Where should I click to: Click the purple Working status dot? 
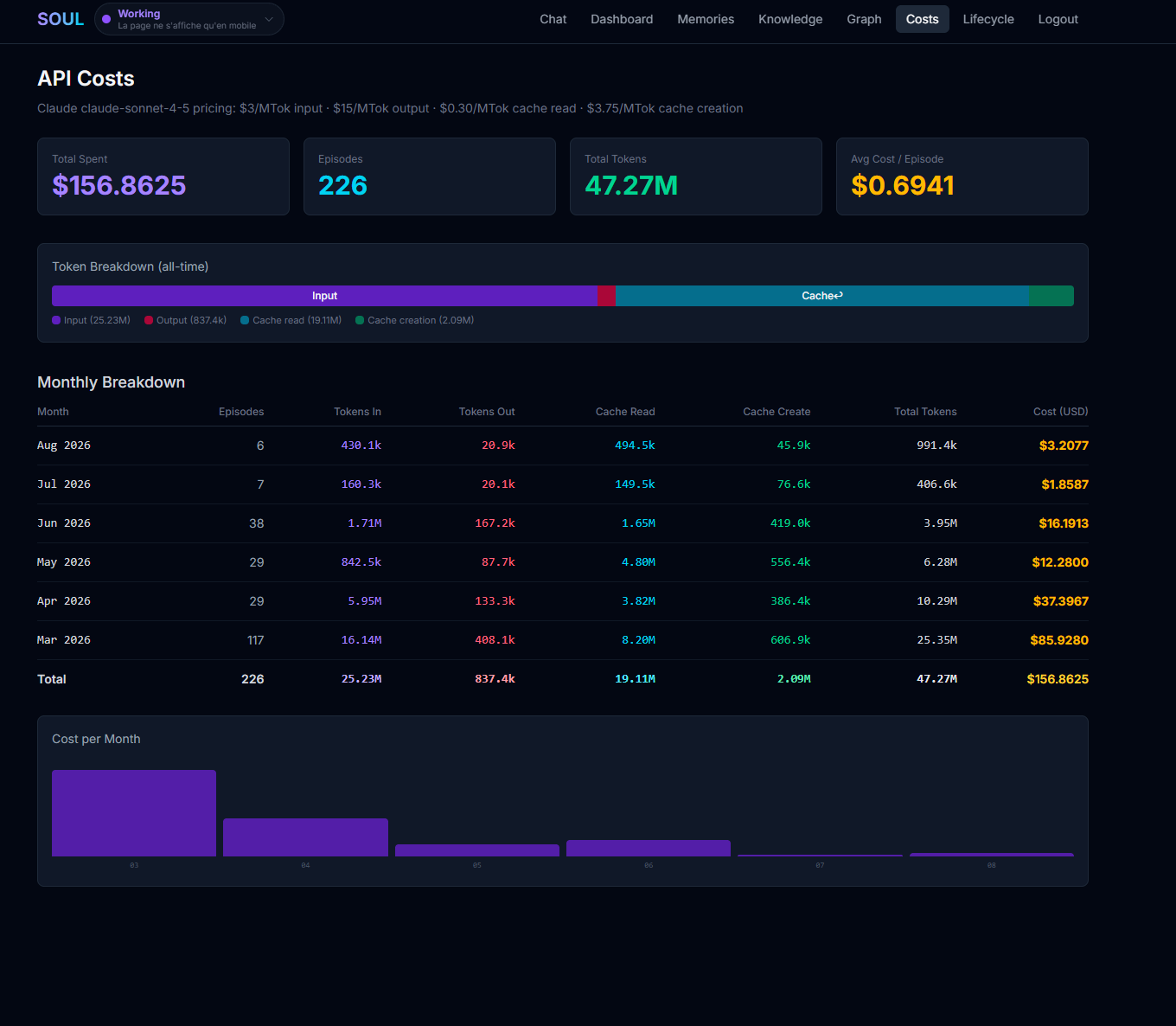tap(106, 19)
